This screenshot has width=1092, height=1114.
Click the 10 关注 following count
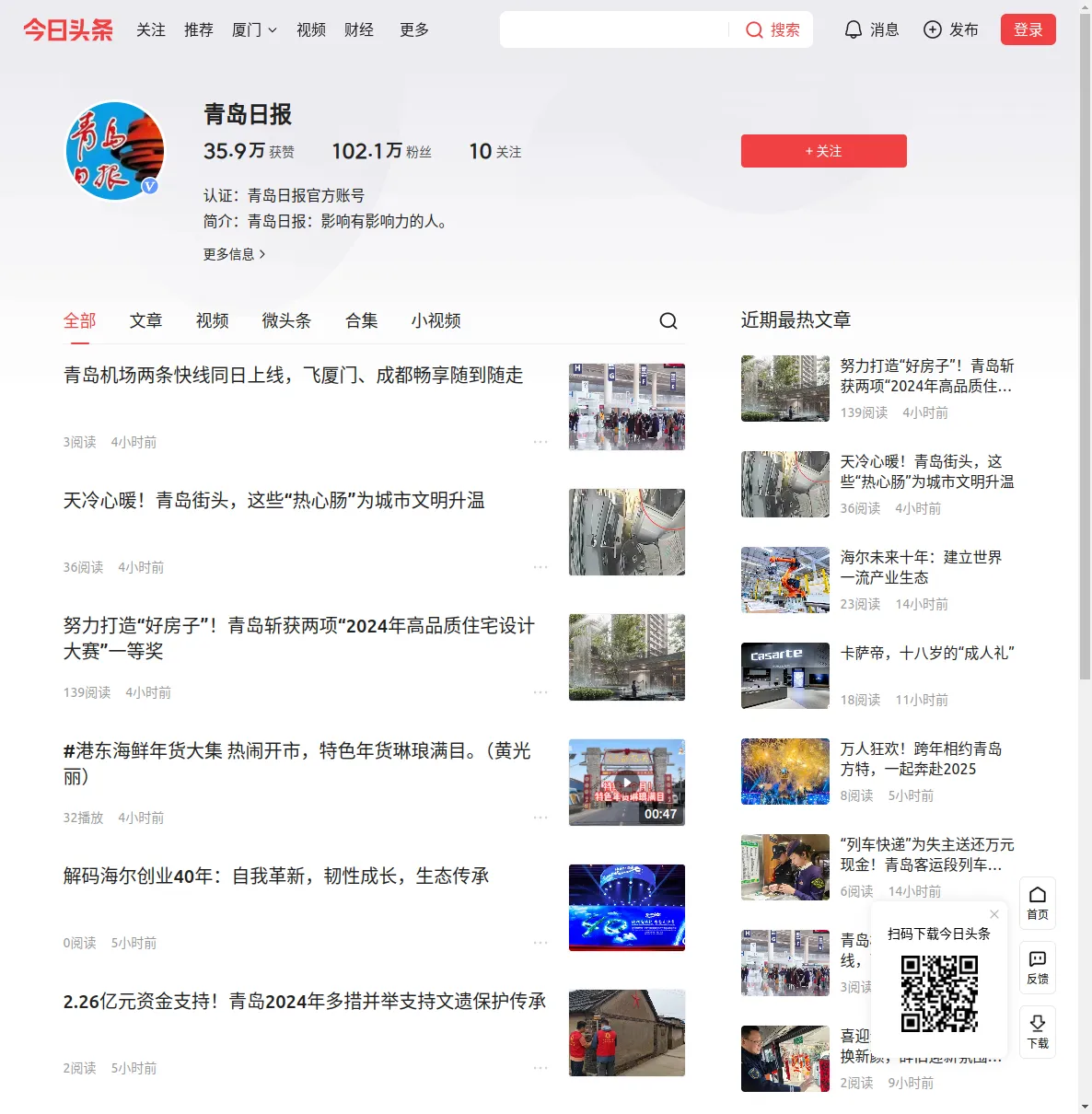click(495, 151)
